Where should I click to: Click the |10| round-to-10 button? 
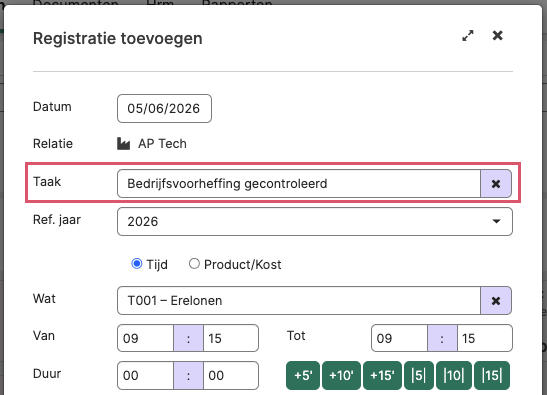tap(454, 375)
